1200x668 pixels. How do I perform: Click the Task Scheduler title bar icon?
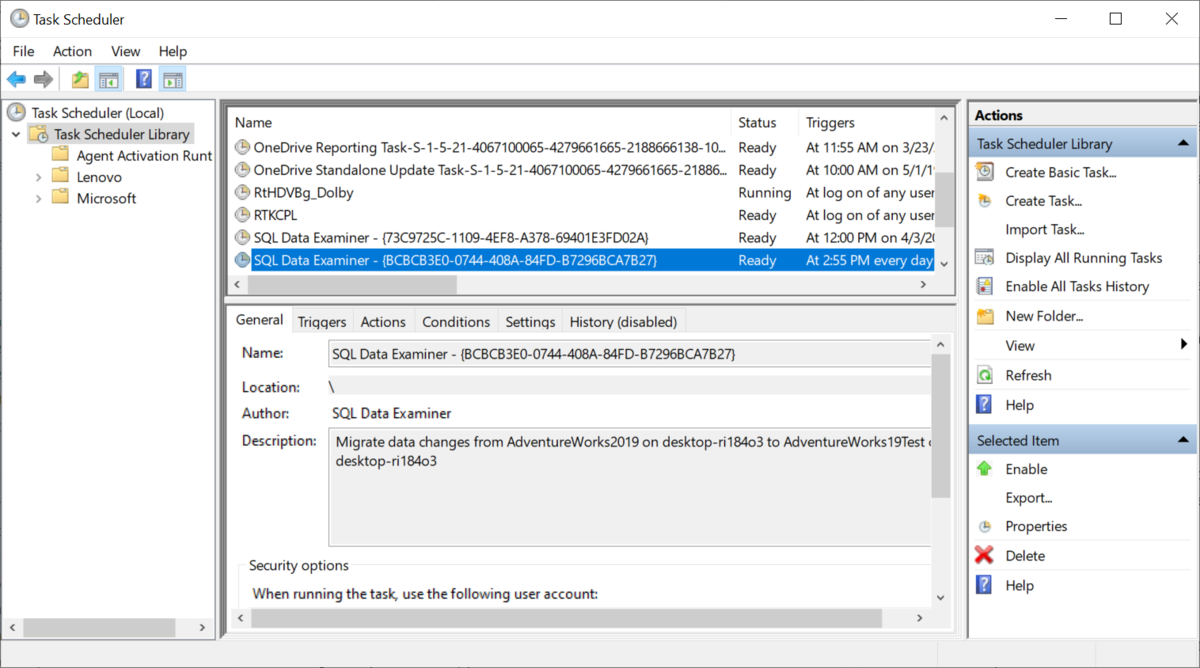pyautogui.click(x=19, y=19)
